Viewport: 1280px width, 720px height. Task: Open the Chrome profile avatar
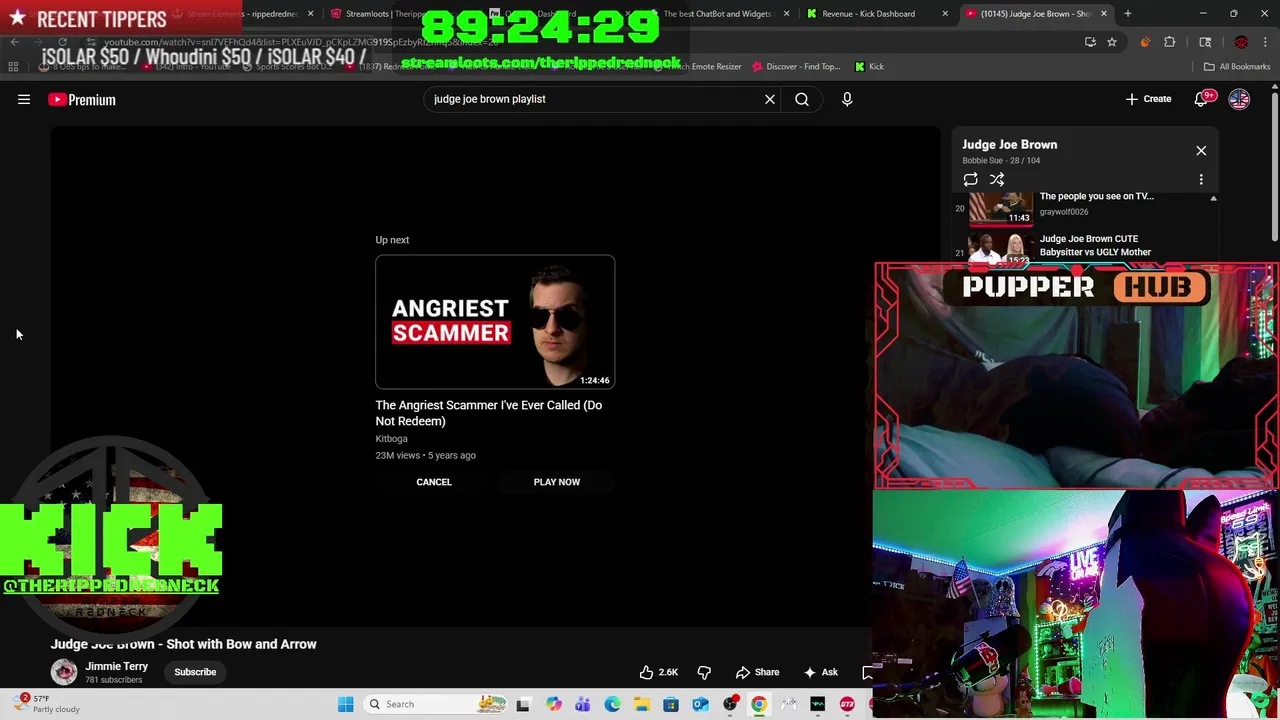click(x=1241, y=42)
